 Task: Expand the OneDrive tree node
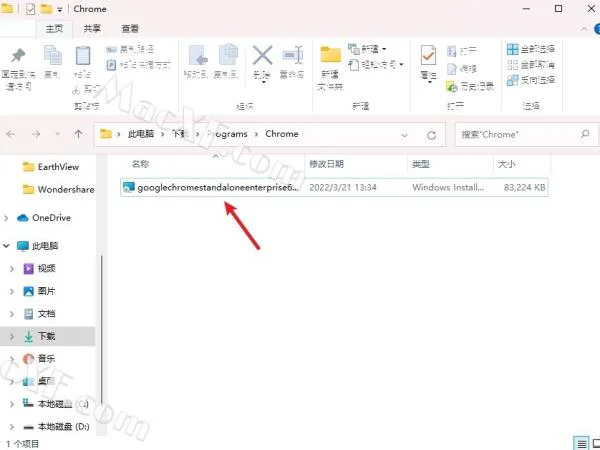[x=6, y=218]
